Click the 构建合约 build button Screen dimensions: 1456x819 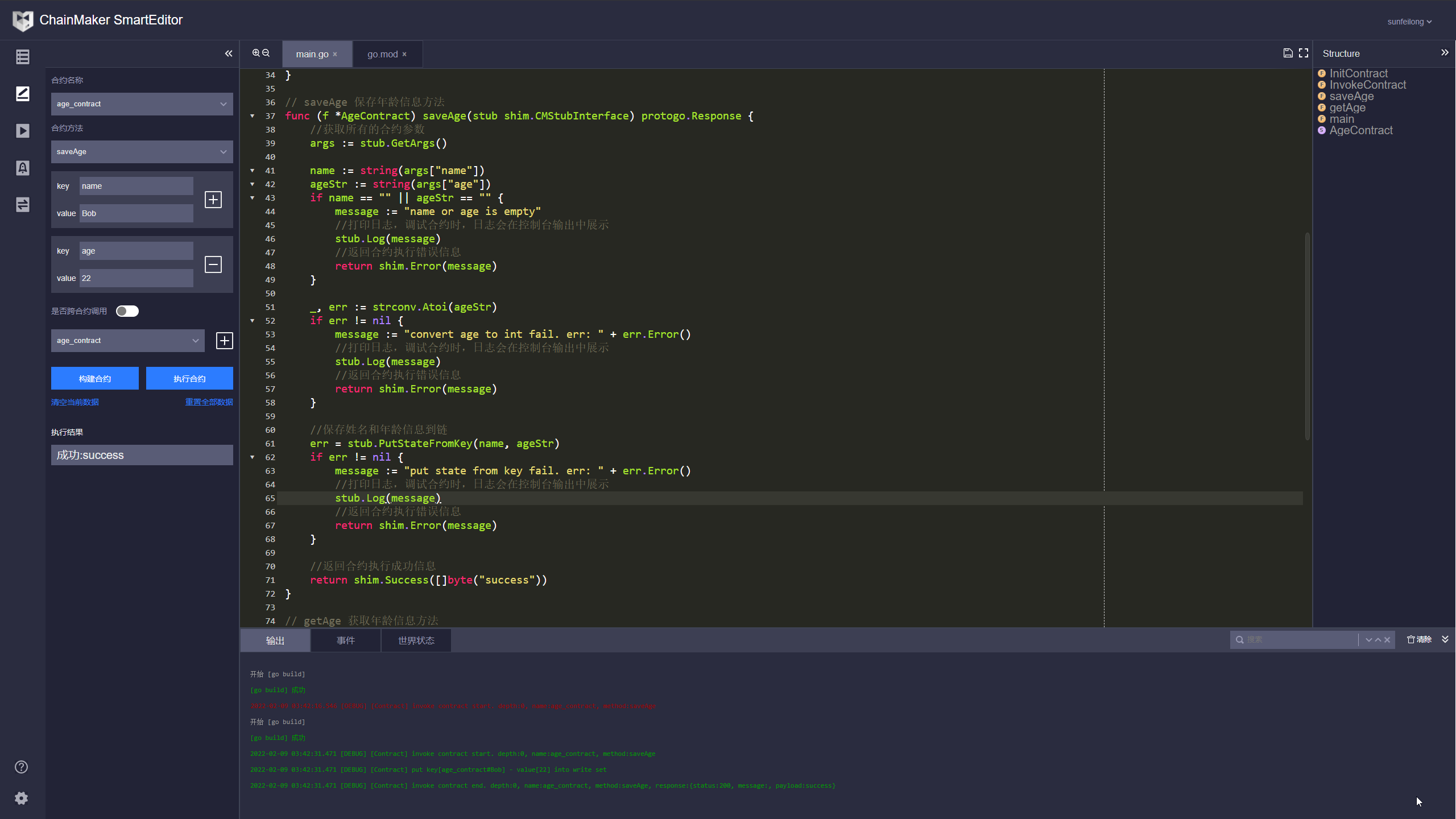[95, 378]
